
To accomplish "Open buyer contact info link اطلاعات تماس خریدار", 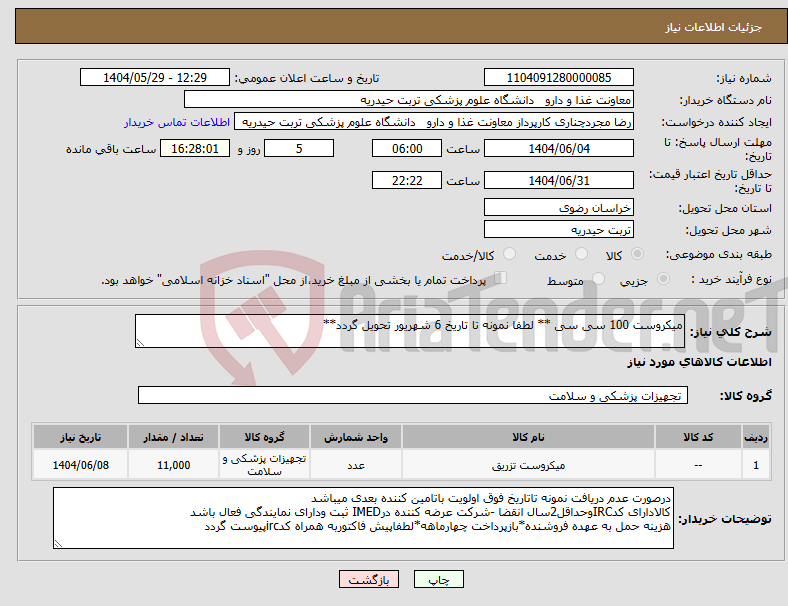I will click(x=177, y=122).
